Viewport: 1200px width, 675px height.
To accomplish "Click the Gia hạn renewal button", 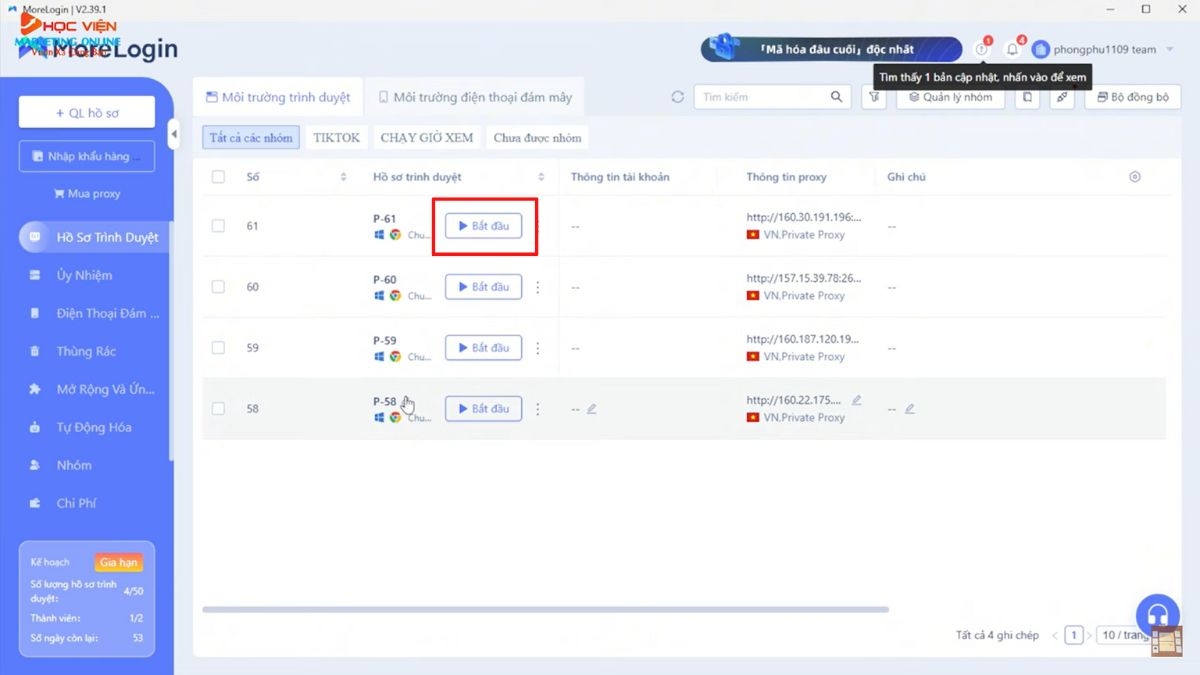I will (119, 562).
